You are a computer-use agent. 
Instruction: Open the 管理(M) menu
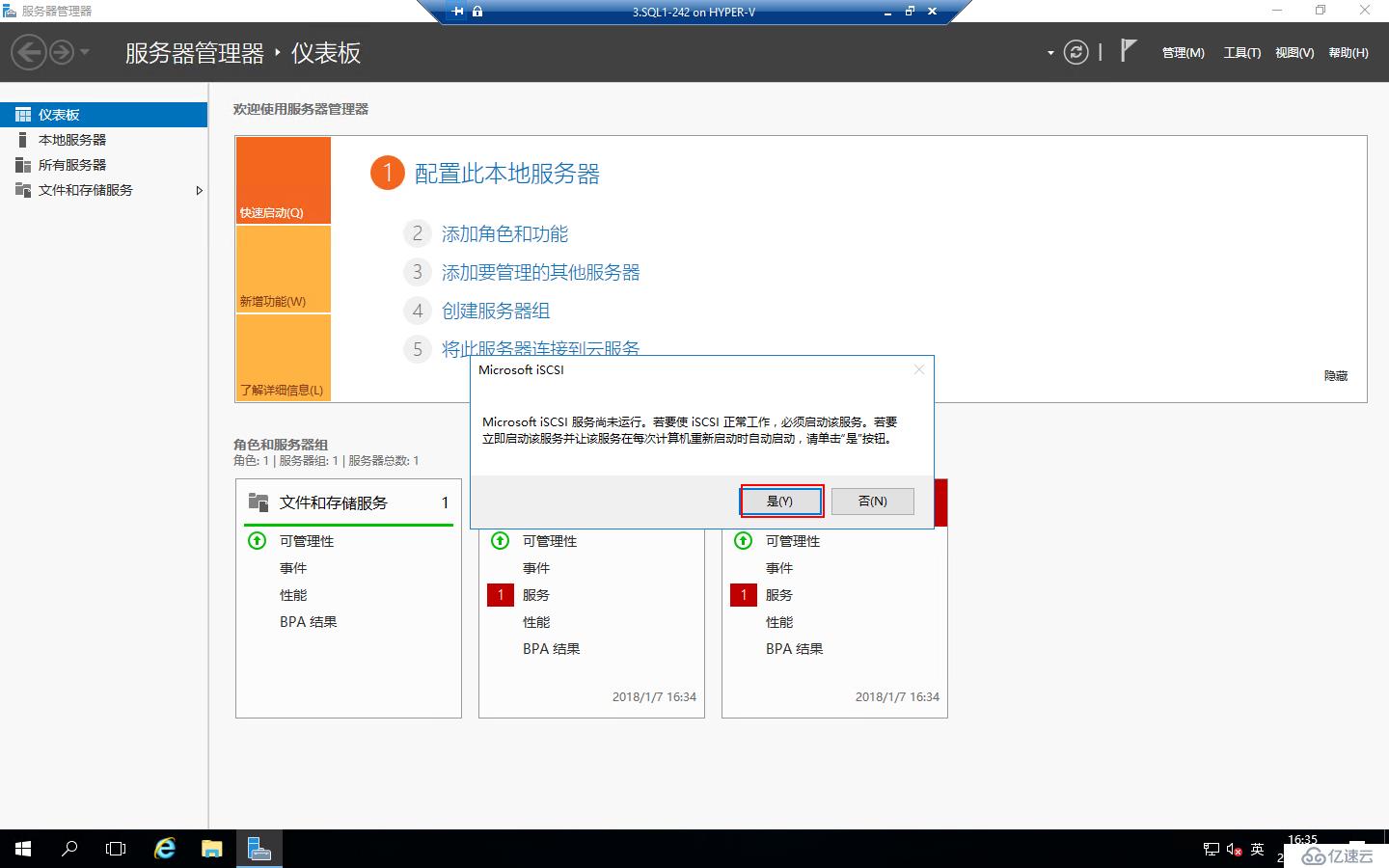(x=1183, y=53)
